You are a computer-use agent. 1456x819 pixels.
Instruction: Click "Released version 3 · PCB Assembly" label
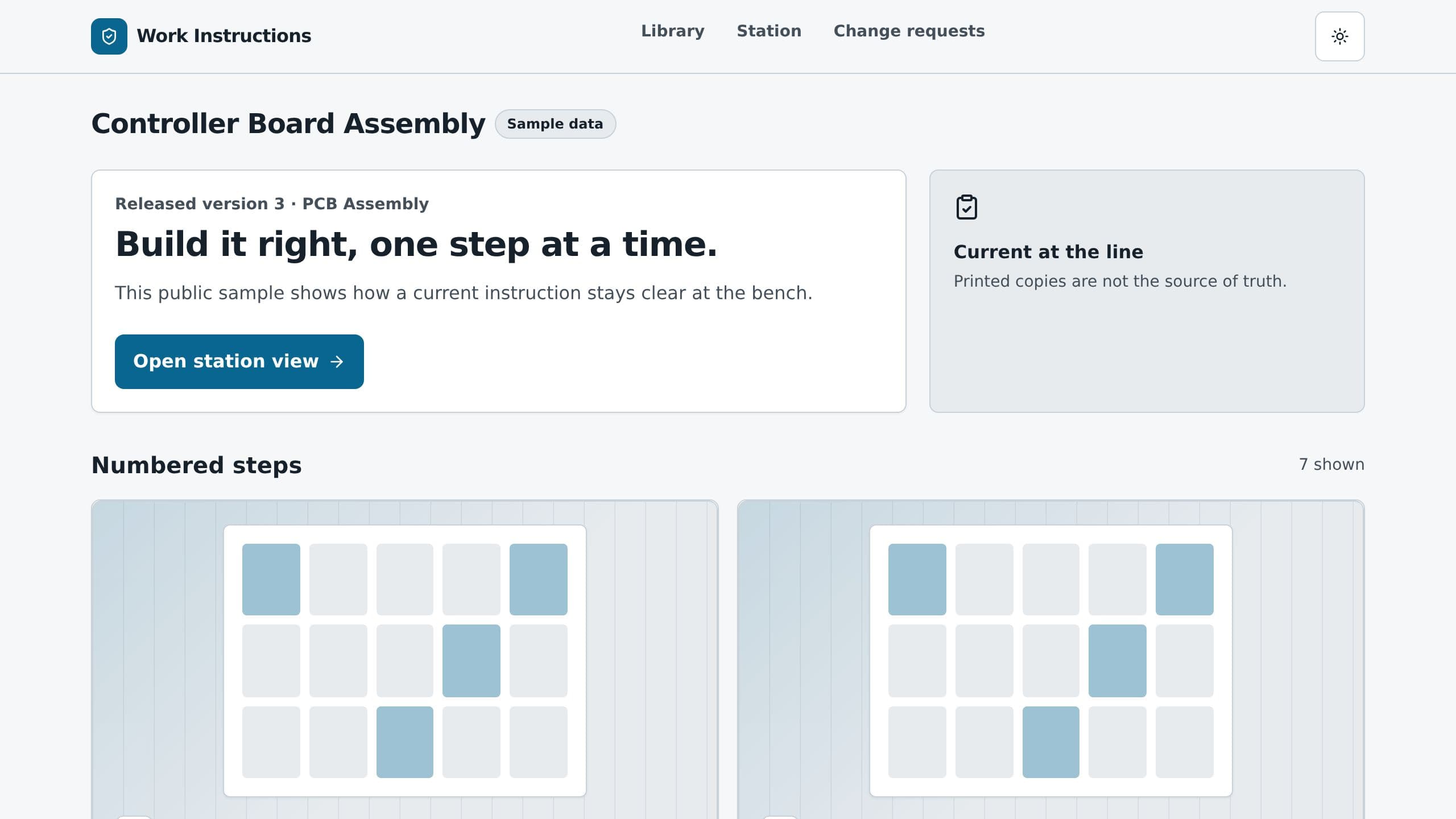click(x=272, y=204)
